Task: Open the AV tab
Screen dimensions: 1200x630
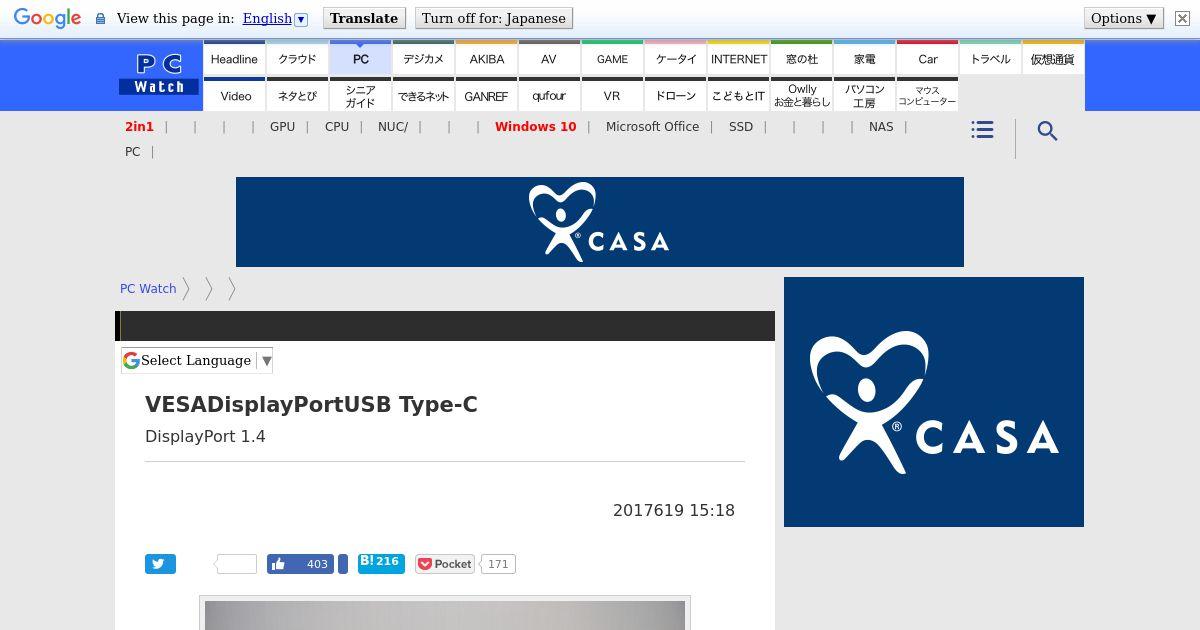Action: (549, 58)
